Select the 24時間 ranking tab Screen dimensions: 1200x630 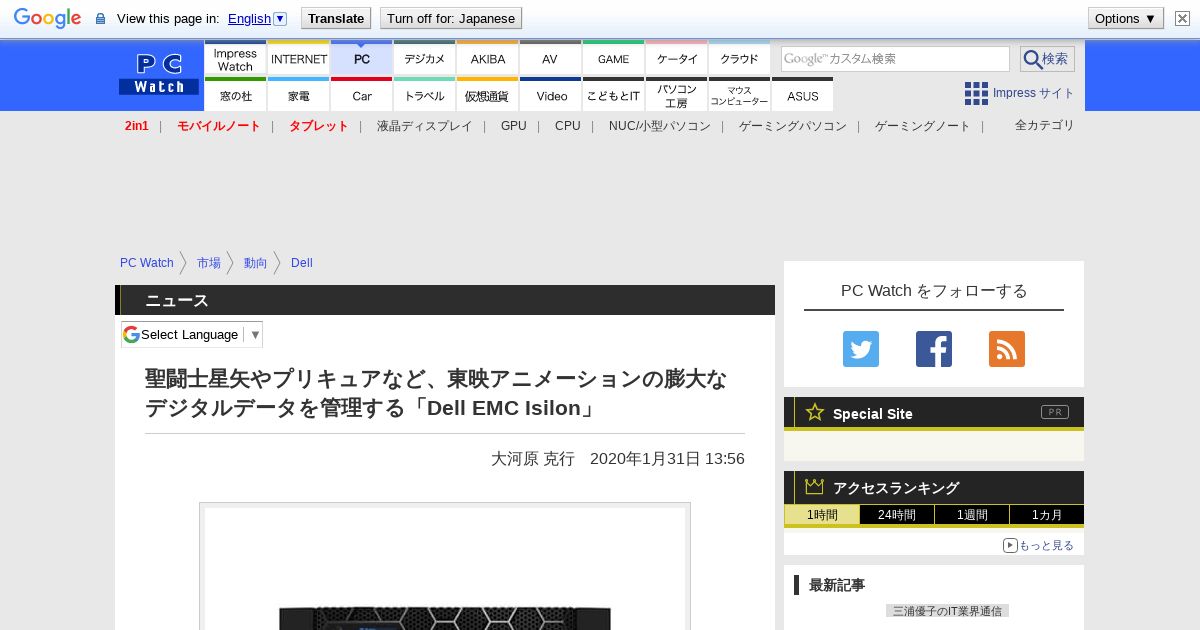pyautogui.click(x=897, y=515)
